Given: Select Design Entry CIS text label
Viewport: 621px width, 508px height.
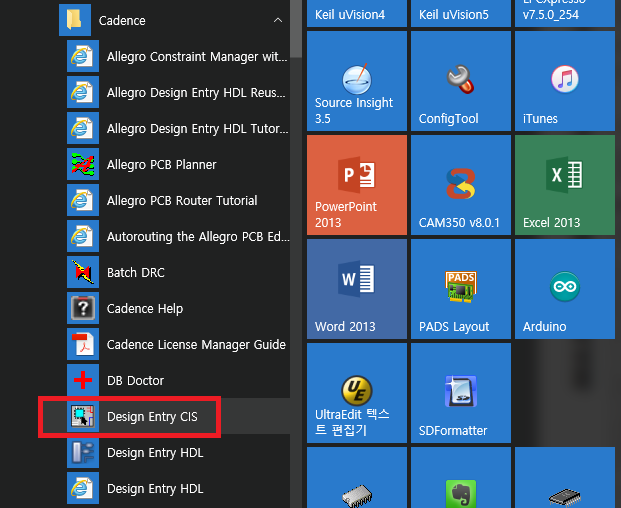Looking at the screenshot, I should [x=152, y=417].
